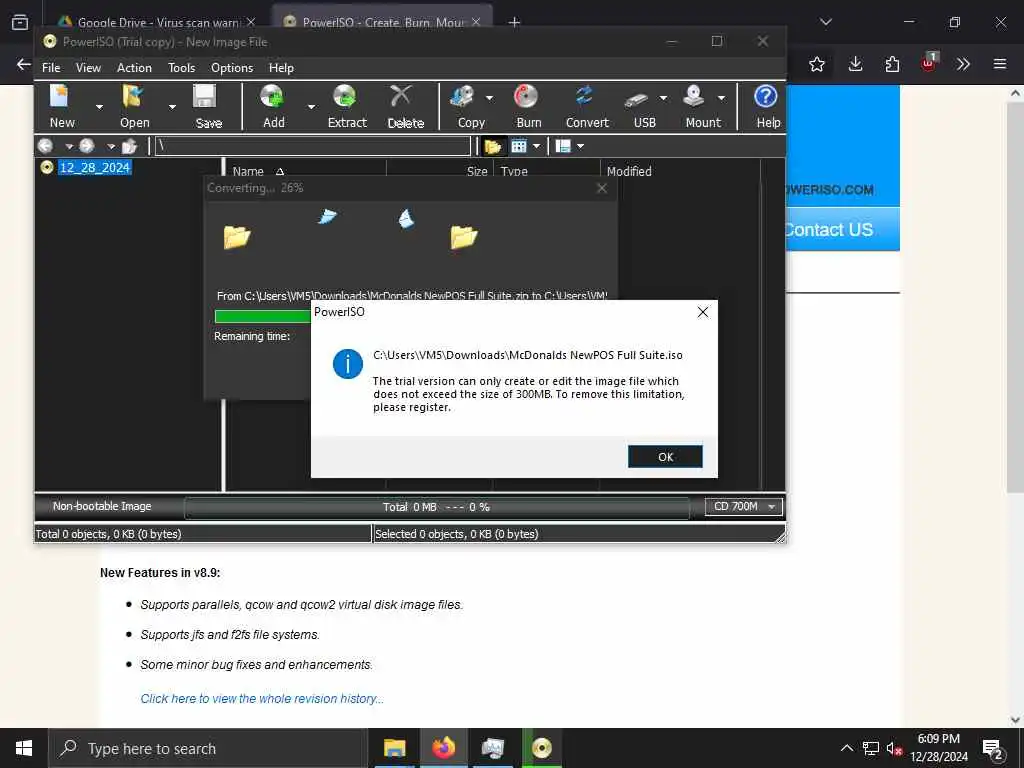The width and height of the screenshot is (1024, 768).
Task: Click the Back navigation arrow in PowerISO
Action: (45, 146)
